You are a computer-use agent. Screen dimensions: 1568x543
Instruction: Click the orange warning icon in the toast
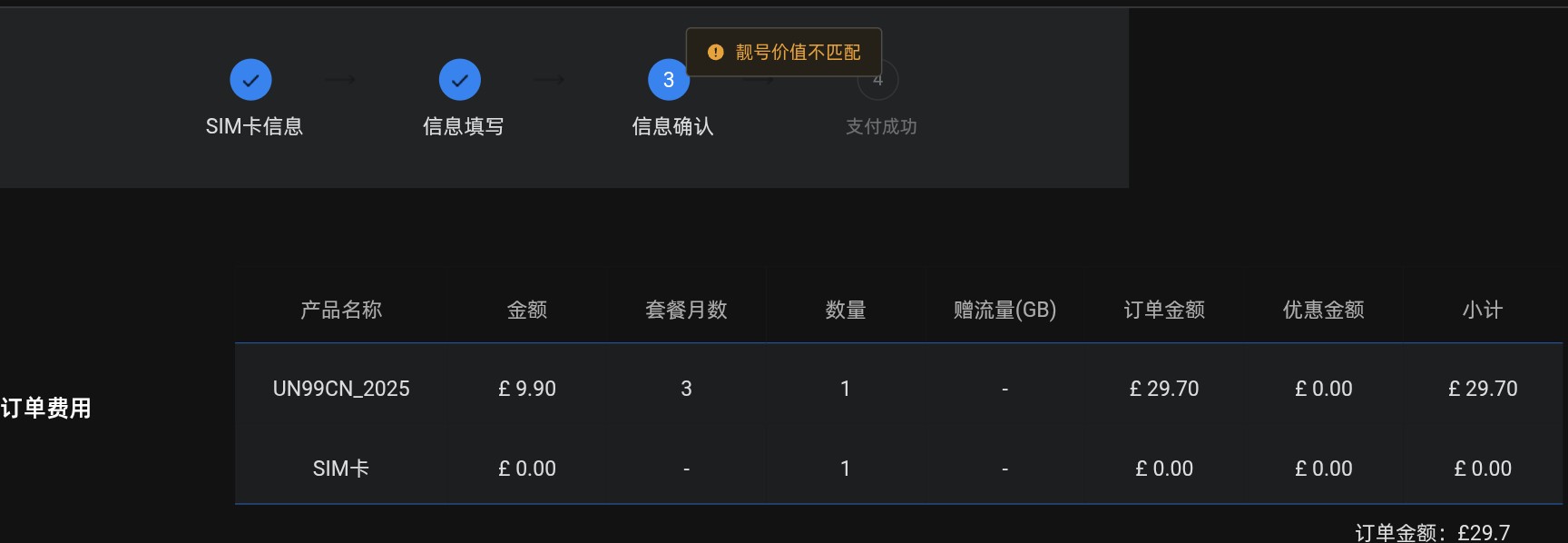[716, 53]
